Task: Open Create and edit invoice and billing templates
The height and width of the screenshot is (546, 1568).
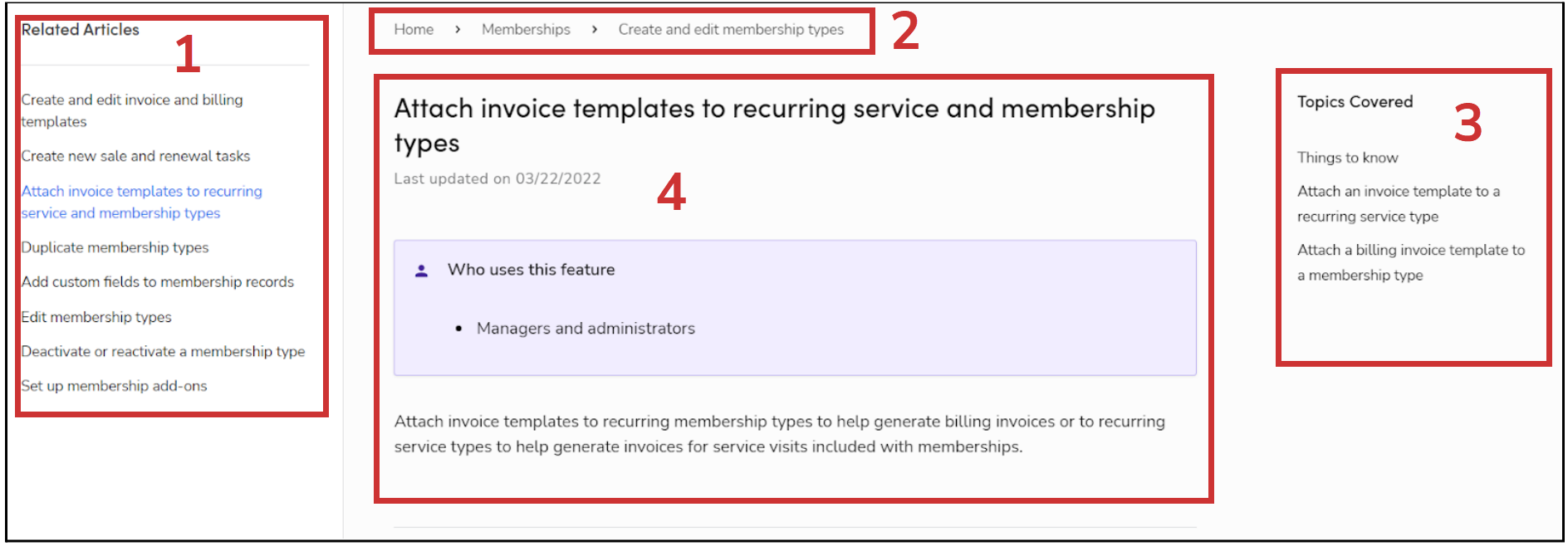Action: (x=132, y=110)
